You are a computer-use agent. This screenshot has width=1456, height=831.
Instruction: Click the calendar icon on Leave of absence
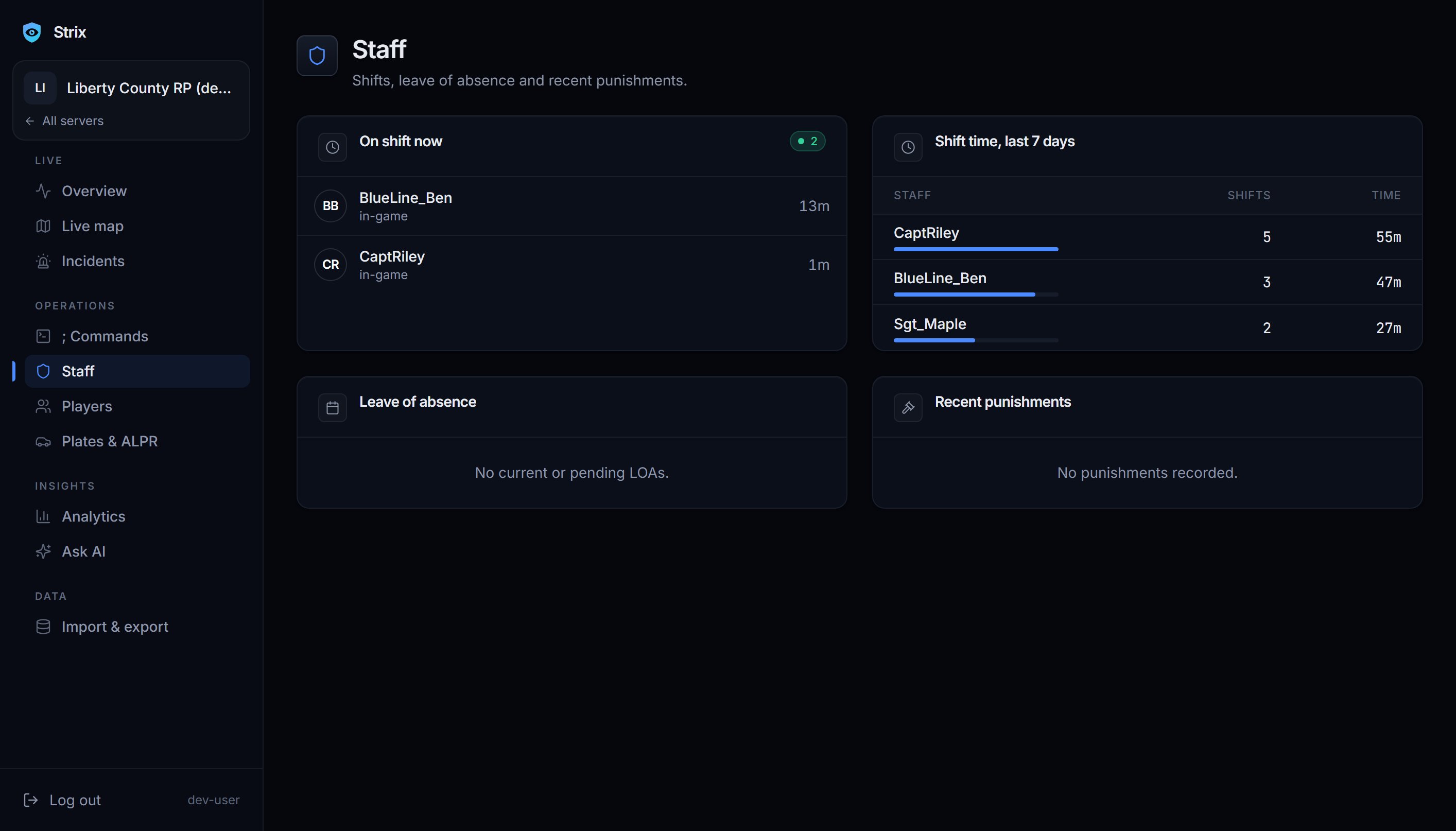pos(333,408)
